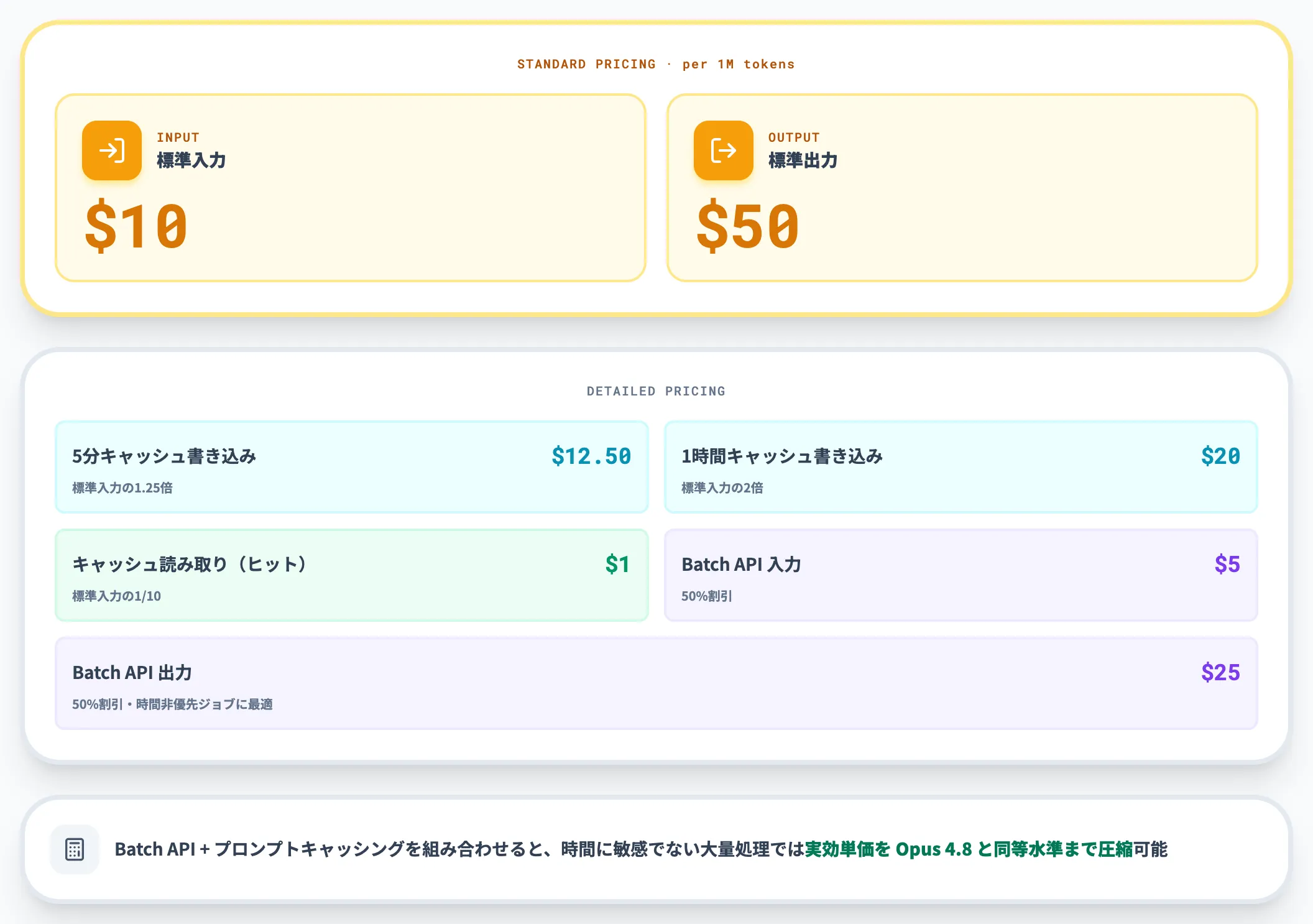
Task: Click the $12.50 cache write price
Action: [x=591, y=456]
